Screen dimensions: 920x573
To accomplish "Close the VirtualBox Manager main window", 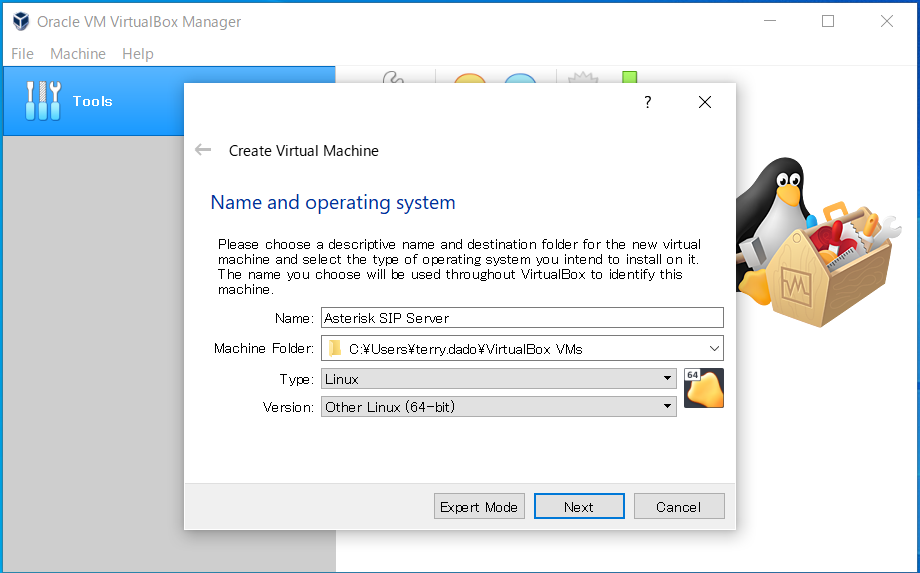I will (887, 22).
